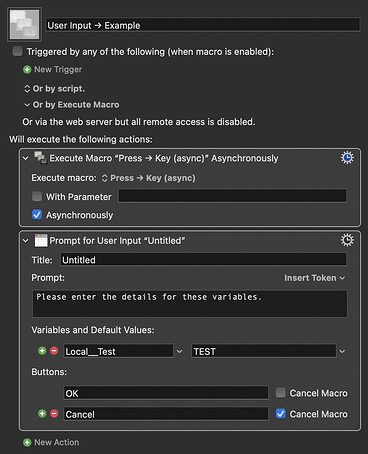
Task: Click the 'Buttons:' label
Action: [x=49, y=372]
